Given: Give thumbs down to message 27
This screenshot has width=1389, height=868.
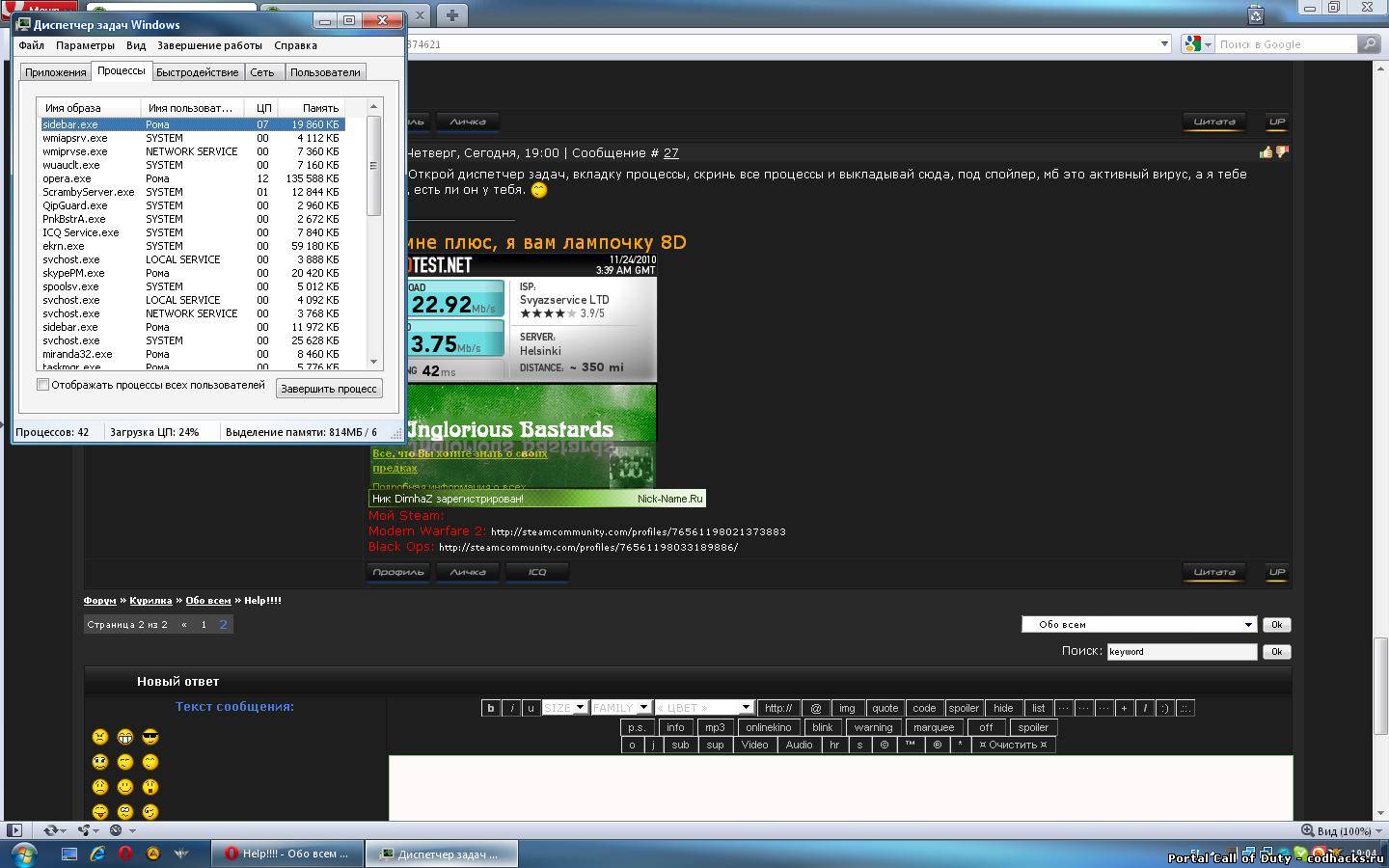Looking at the screenshot, I should 1282,151.
